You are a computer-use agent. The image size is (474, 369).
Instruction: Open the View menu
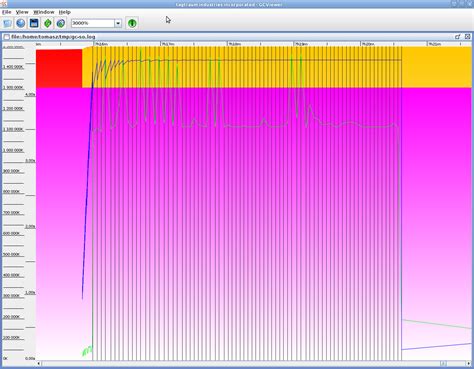pyautogui.click(x=22, y=12)
